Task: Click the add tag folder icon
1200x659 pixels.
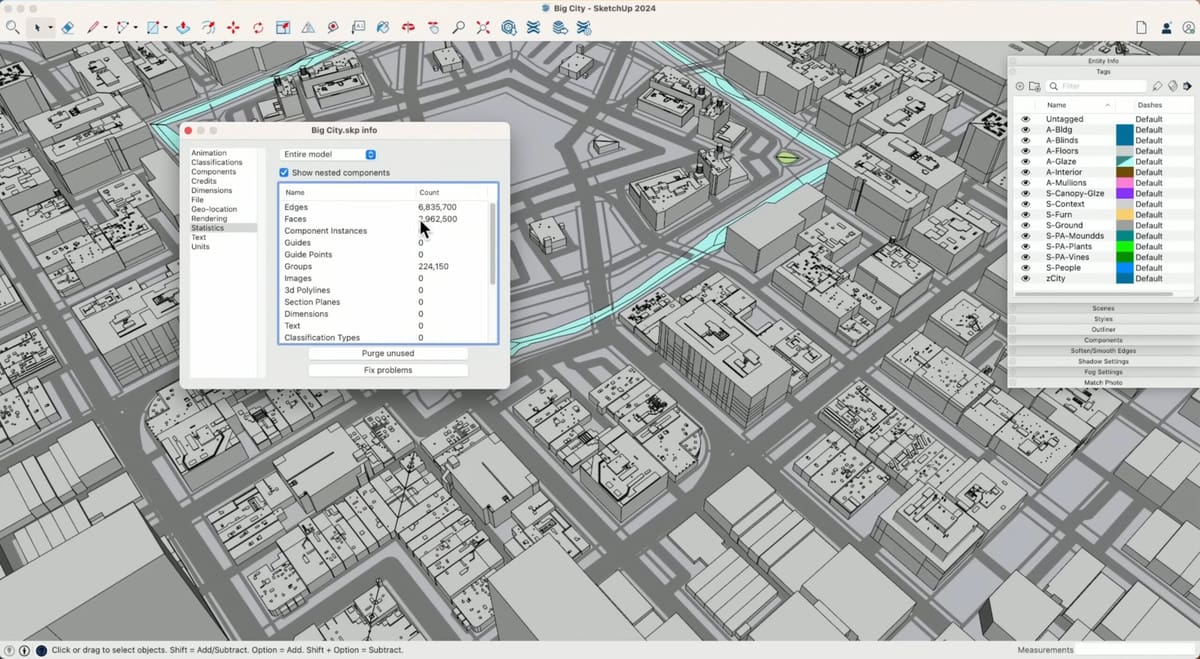Action: click(x=1035, y=87)
